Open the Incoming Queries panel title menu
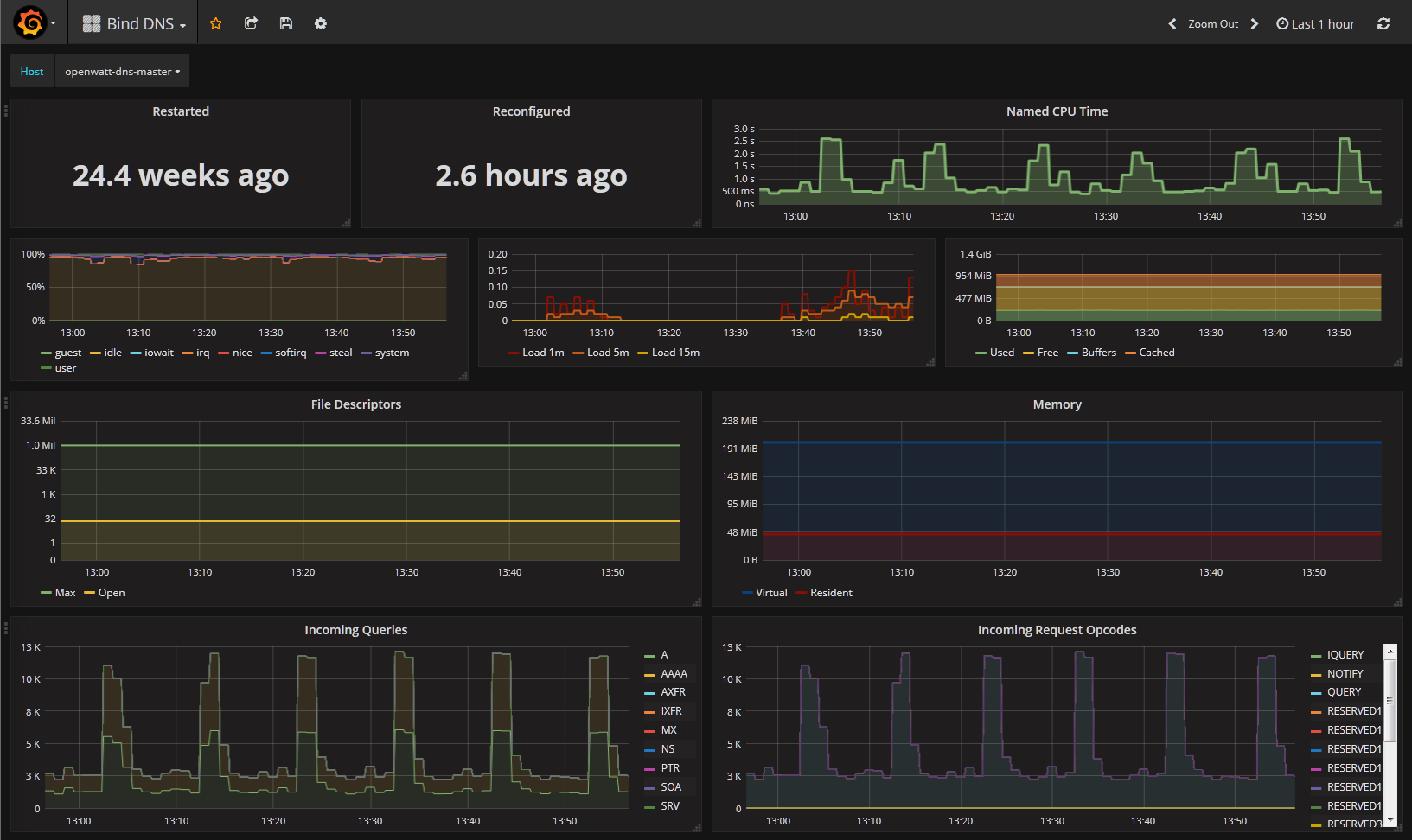 pos(355,630)
